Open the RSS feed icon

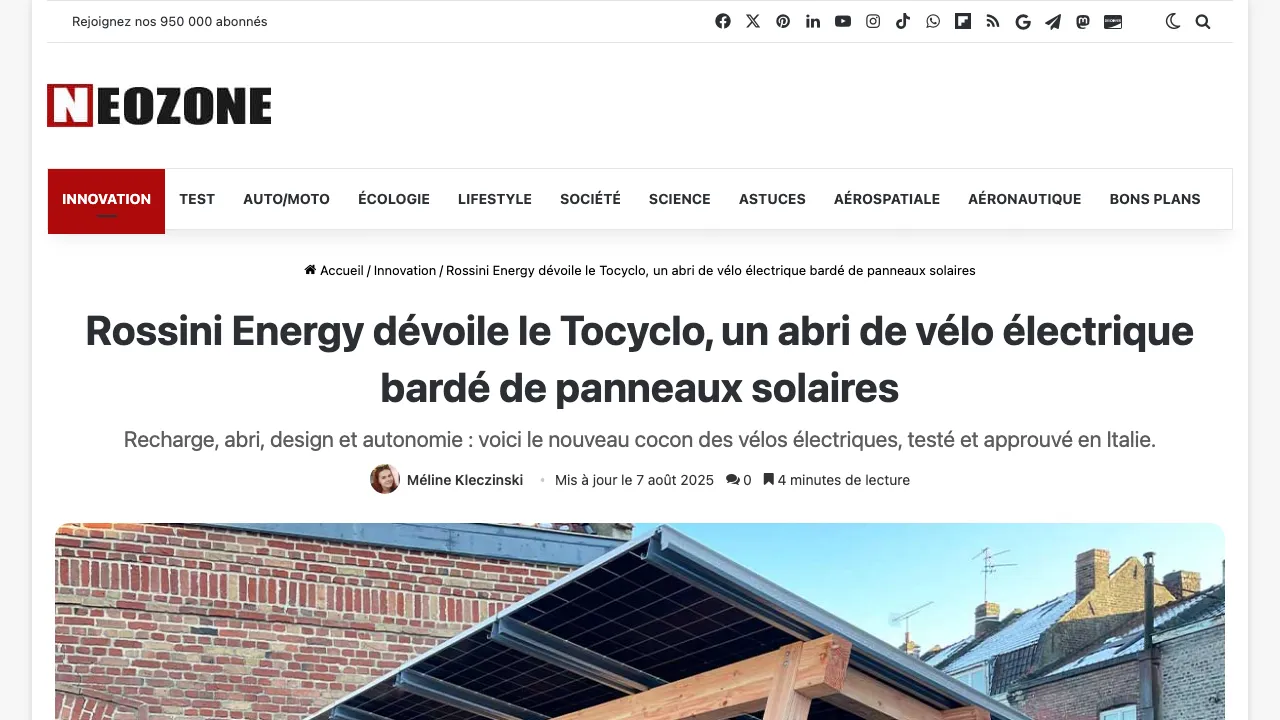(993, 21)
